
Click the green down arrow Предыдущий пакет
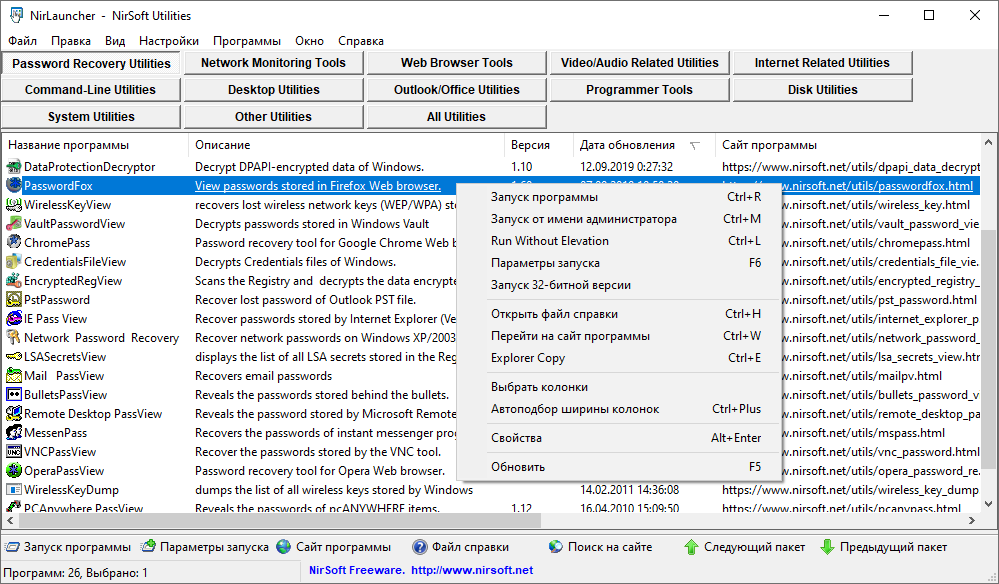tap(827, 547)
